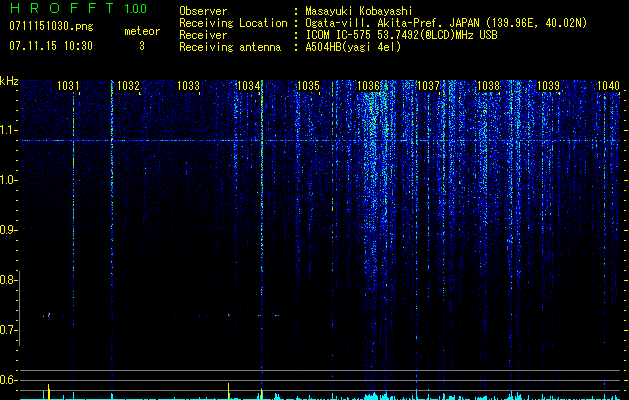
Task: Click the Receiver field label
Action: [x=203, y=35]
